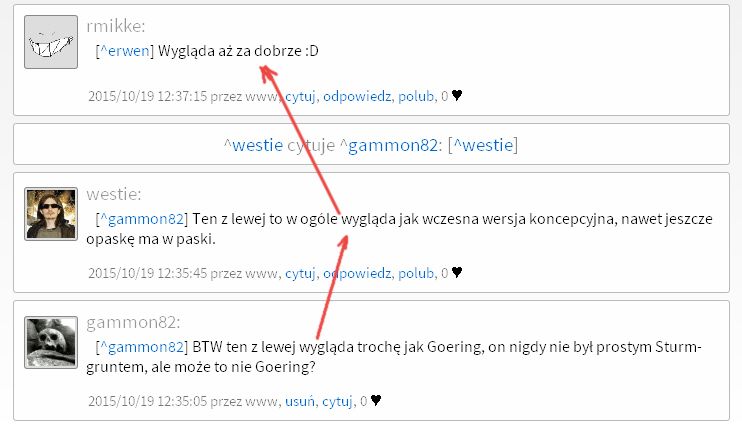The width and height of the screenshot is (742, 424).
Task: Click 'cytuj' under gammon82's post
Action: (337, 401)
